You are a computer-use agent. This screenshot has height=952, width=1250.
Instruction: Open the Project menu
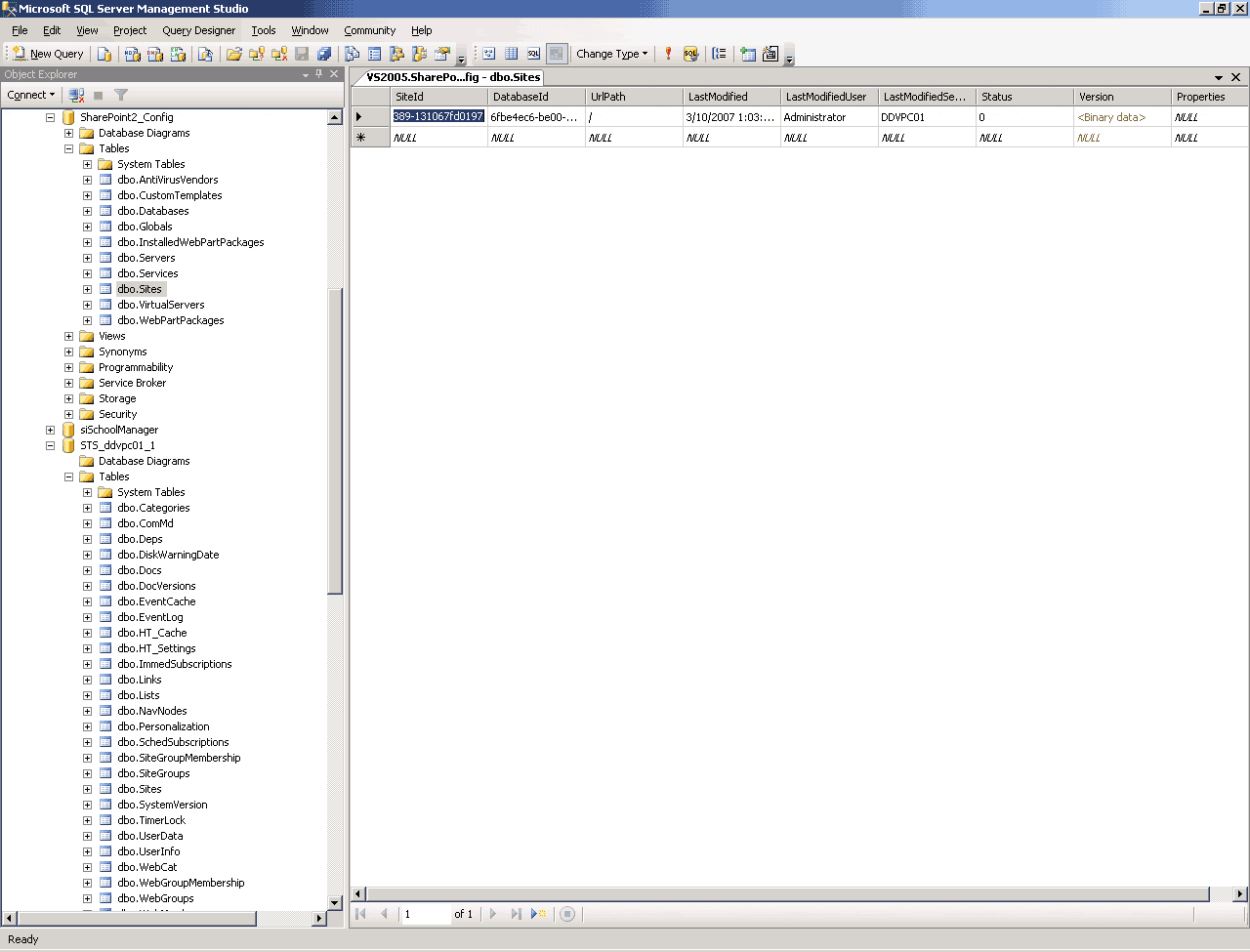tap(130, 30)
